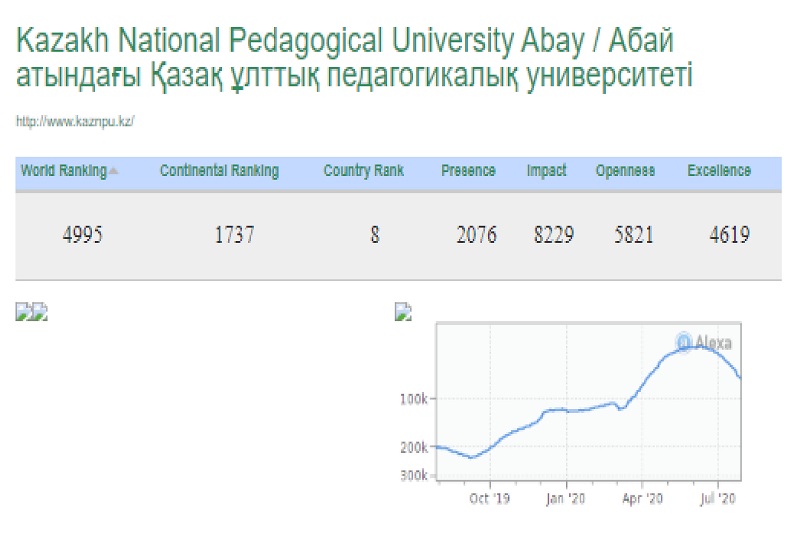800x551 pixels.
Task: Click the broken image icon above the chart
Action: (x=404, y=312)
